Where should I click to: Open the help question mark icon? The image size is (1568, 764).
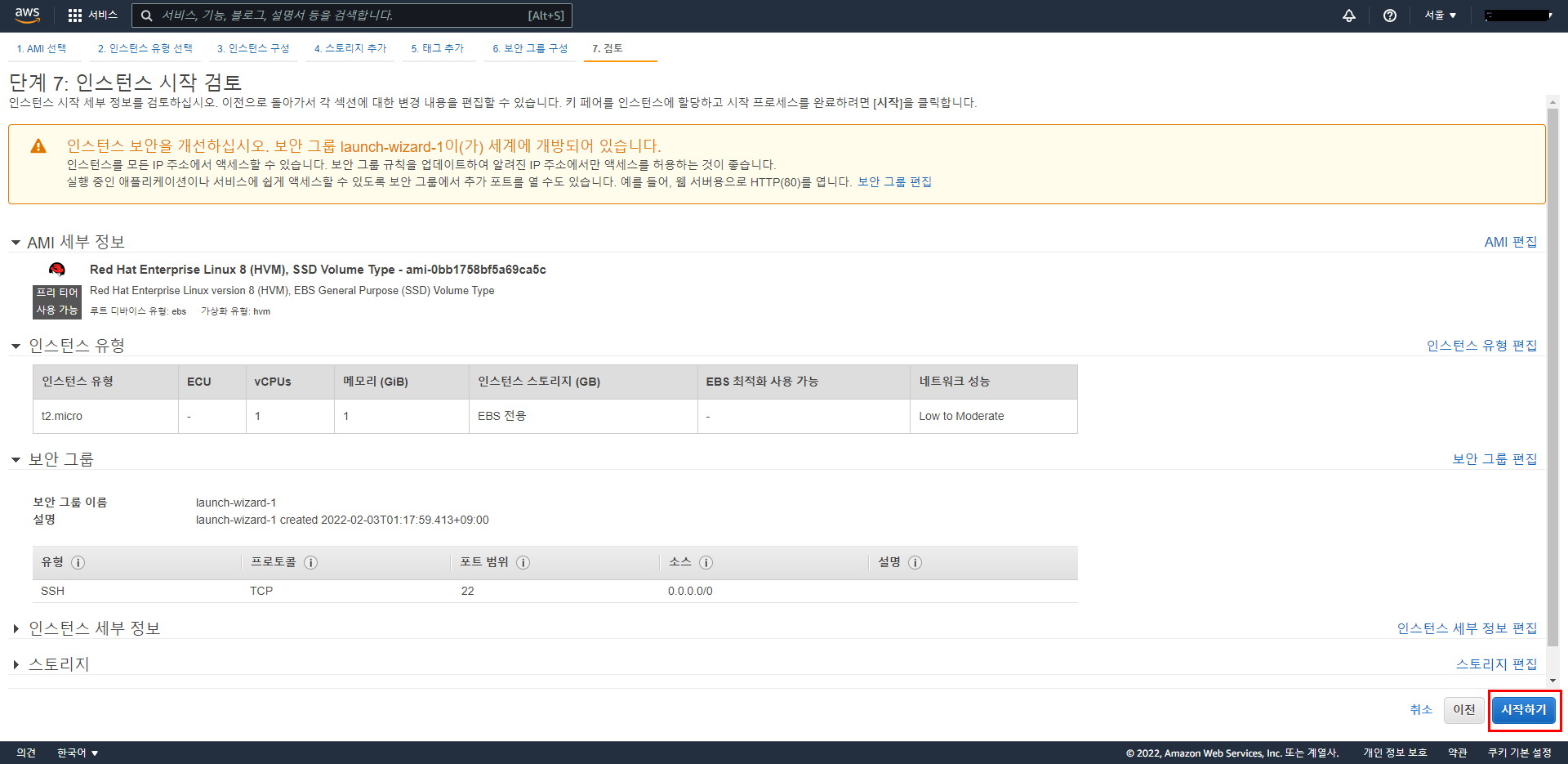coord(1390,16)
